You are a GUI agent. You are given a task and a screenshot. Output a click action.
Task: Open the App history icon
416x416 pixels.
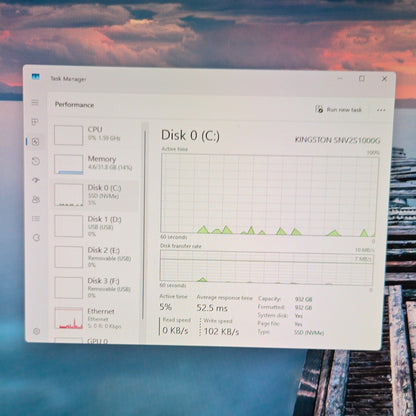[x=36, y=161]
